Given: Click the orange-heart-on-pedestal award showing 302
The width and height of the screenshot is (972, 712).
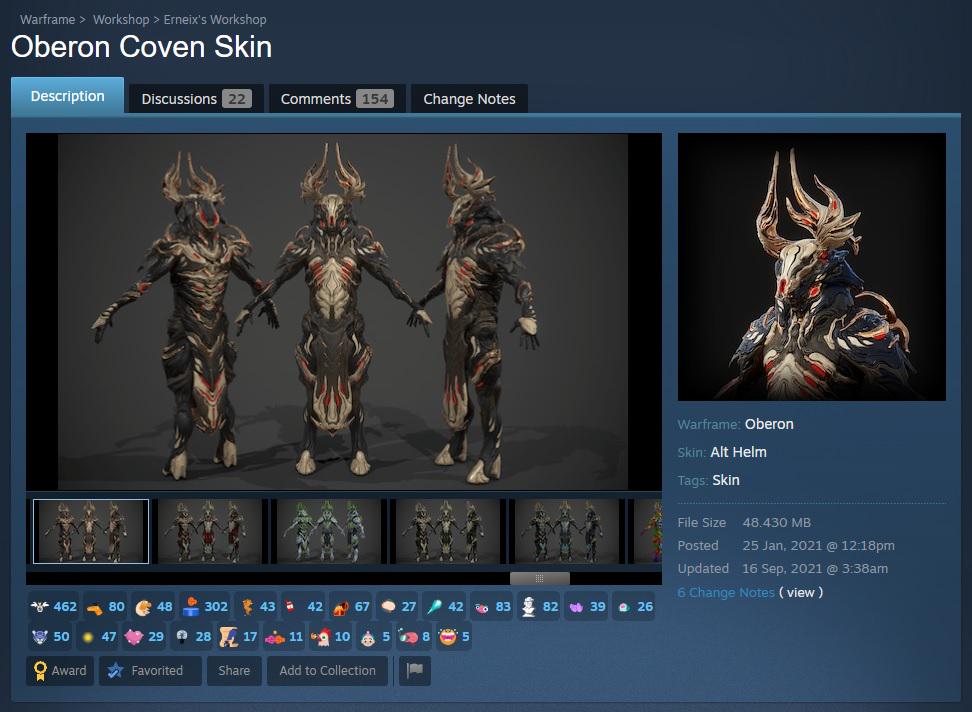Looking at the screenshot, I should [x=205, y=606].
